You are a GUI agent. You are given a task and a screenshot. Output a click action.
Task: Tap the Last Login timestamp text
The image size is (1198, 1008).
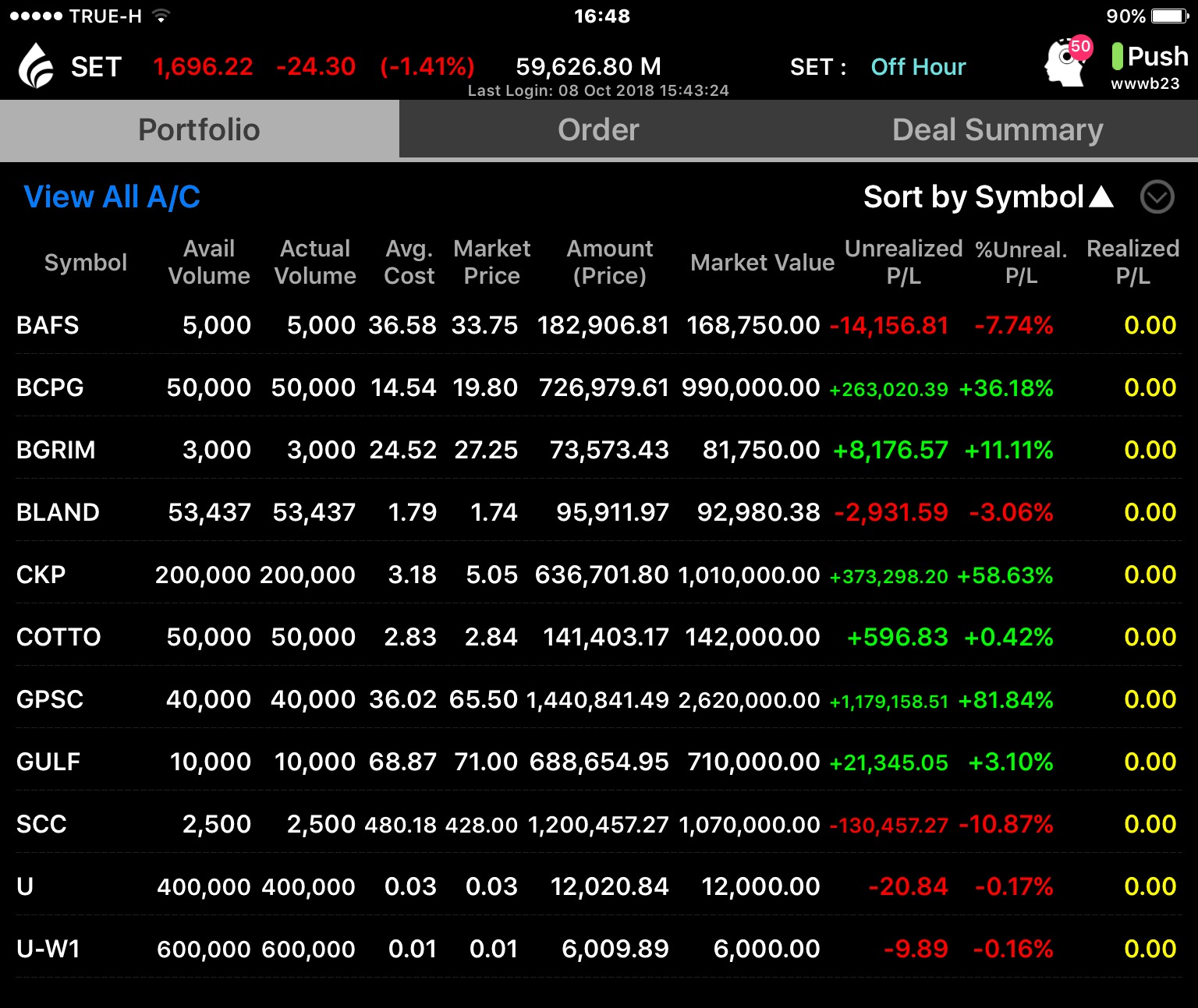pos(598,90)
